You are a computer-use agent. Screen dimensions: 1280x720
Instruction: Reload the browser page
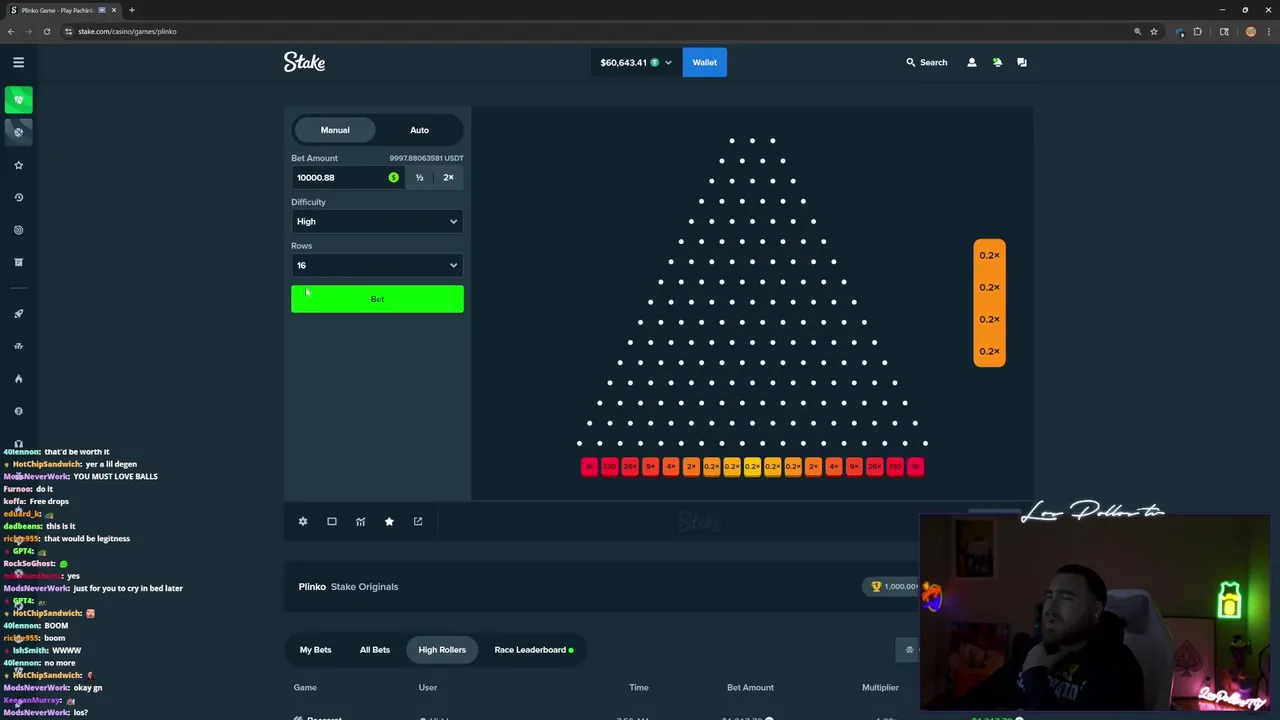point(46,31)
